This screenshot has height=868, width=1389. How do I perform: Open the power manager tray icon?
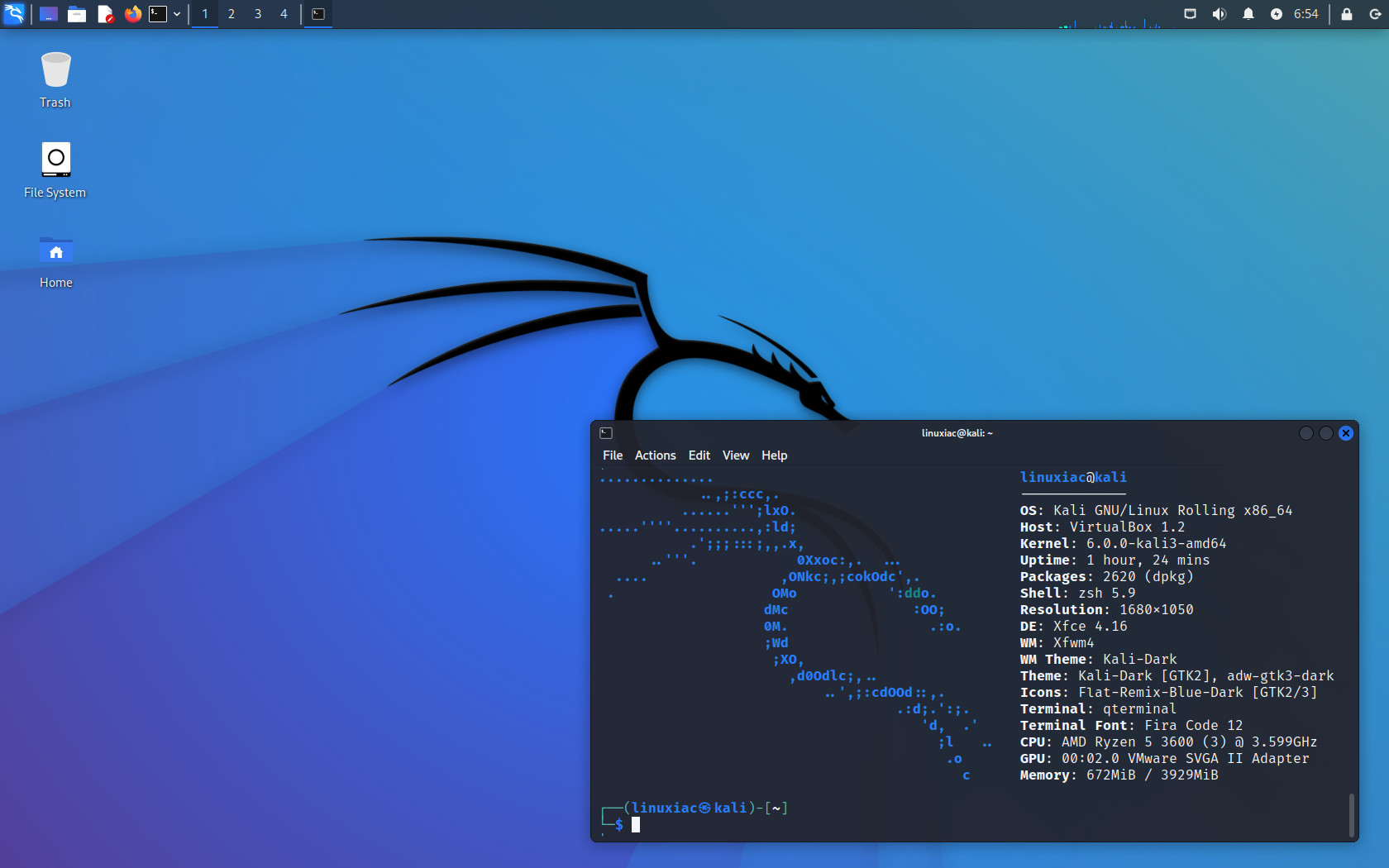[x=1274, y=13]
